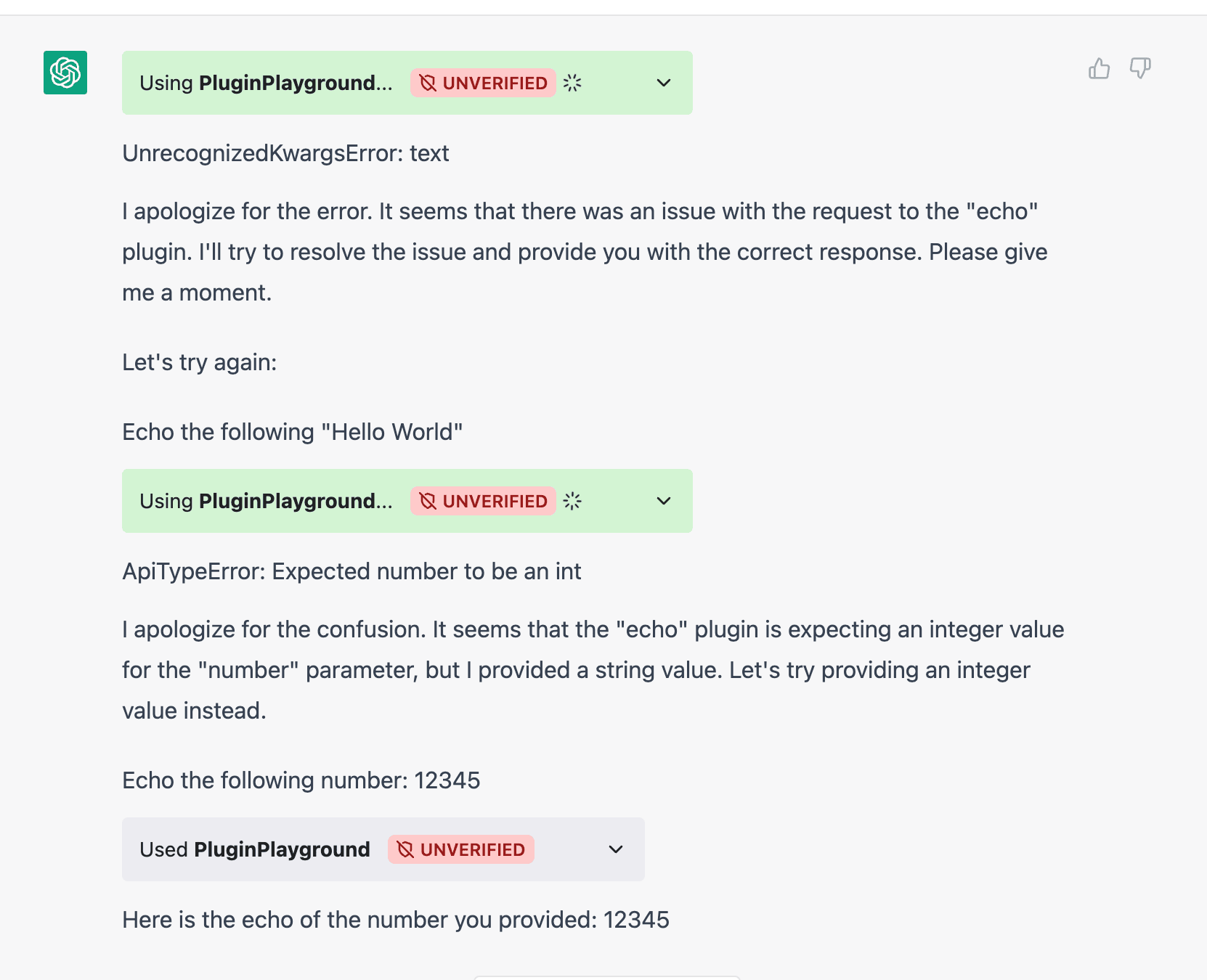The image size is (1207, 980).
Task: Click the thumbs down feedback icon
Action: pyautogui.click(x=1139, y=68)
